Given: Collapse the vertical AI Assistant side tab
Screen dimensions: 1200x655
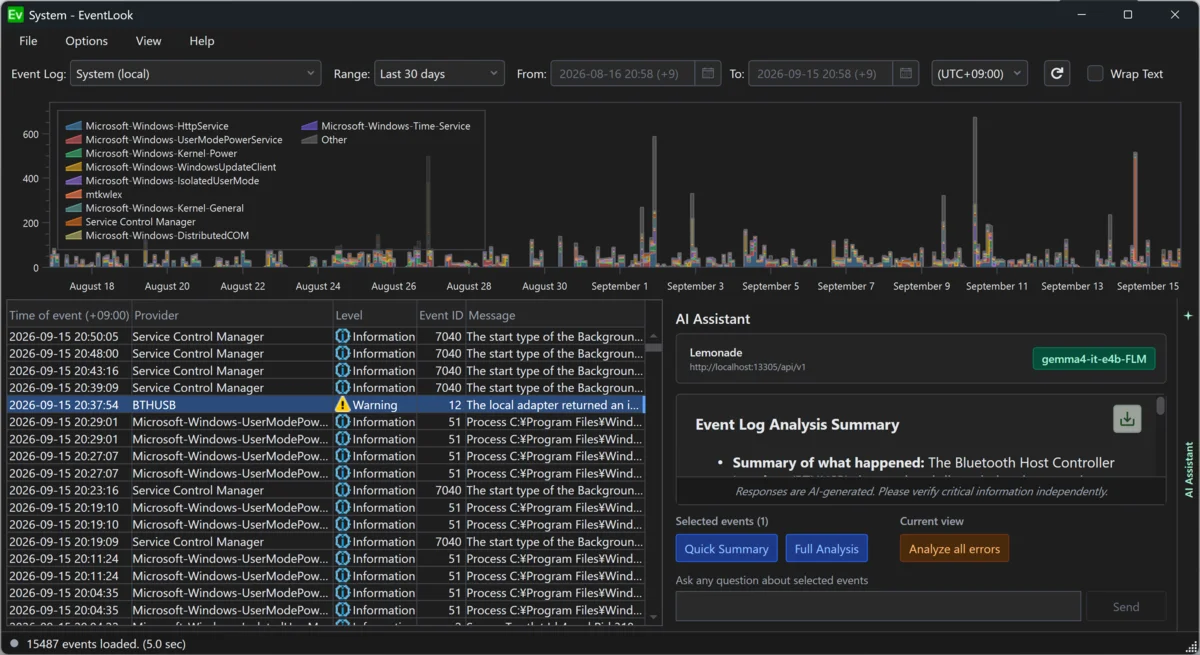Looking at the screenshot, I should [1188, 470].
